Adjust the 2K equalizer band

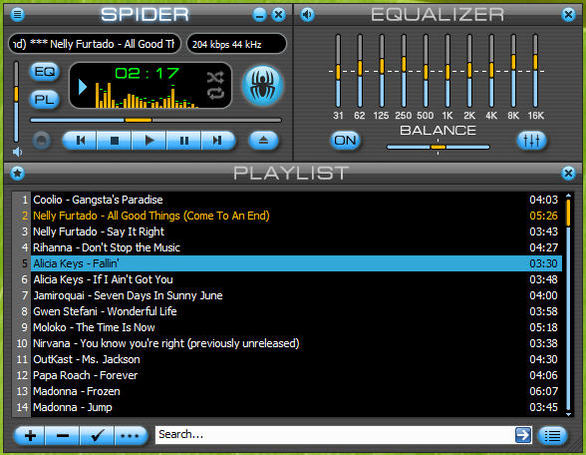tap(469, 71)
